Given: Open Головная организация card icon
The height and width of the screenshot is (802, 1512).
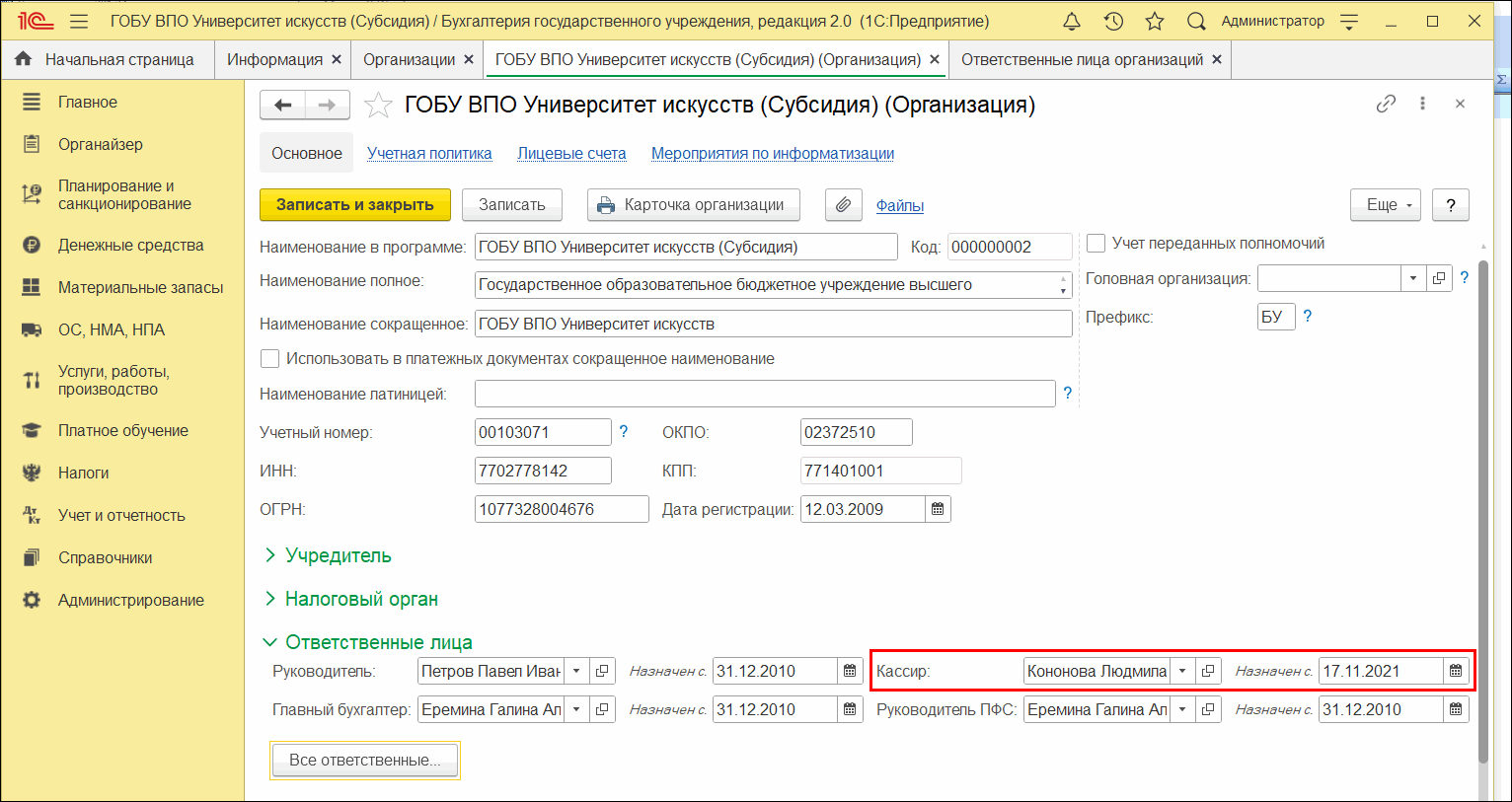Looking at the screenshot, I should [x=1439, y=278].
